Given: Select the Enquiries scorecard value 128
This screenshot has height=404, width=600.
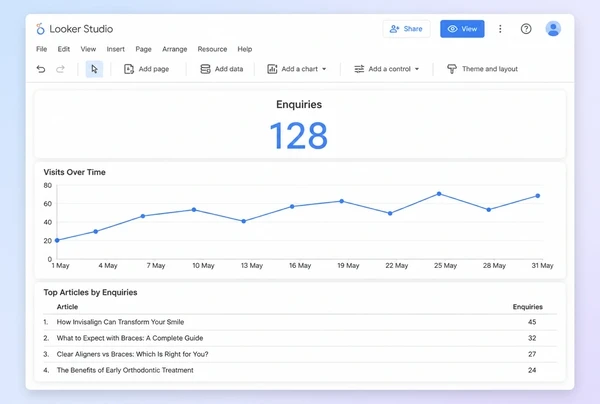Looking at the screenshot, I should [298, 136].
